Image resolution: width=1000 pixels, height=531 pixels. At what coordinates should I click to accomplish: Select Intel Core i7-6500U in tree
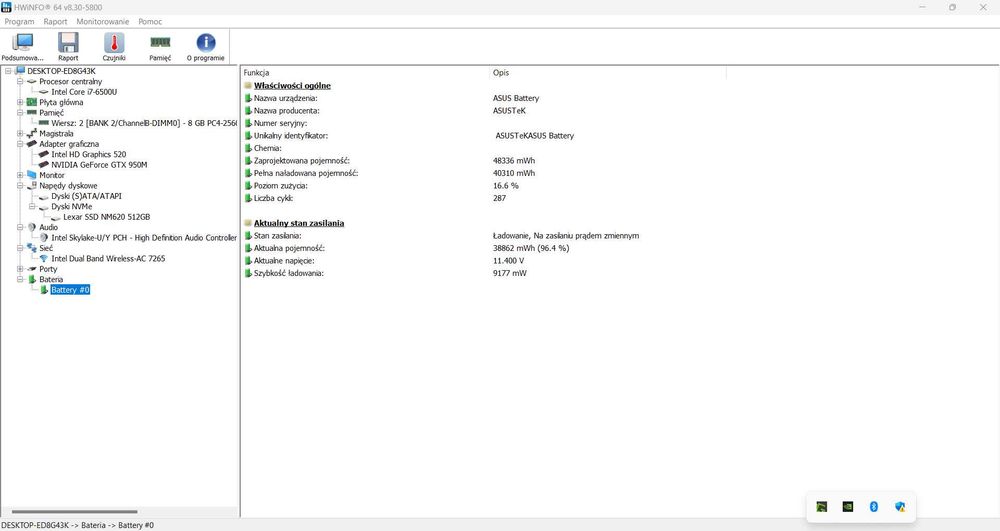pyautogui.click(x=84, y=92)
